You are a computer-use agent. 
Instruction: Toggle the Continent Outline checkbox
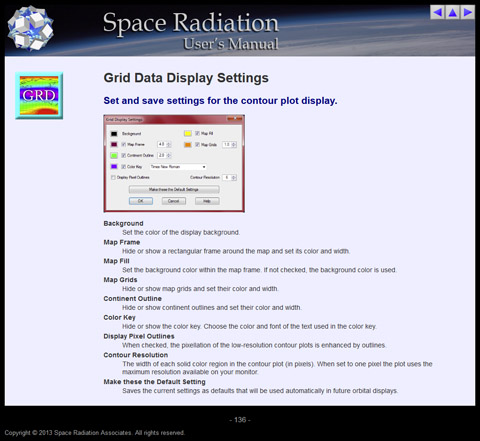(x=124, y=155)
